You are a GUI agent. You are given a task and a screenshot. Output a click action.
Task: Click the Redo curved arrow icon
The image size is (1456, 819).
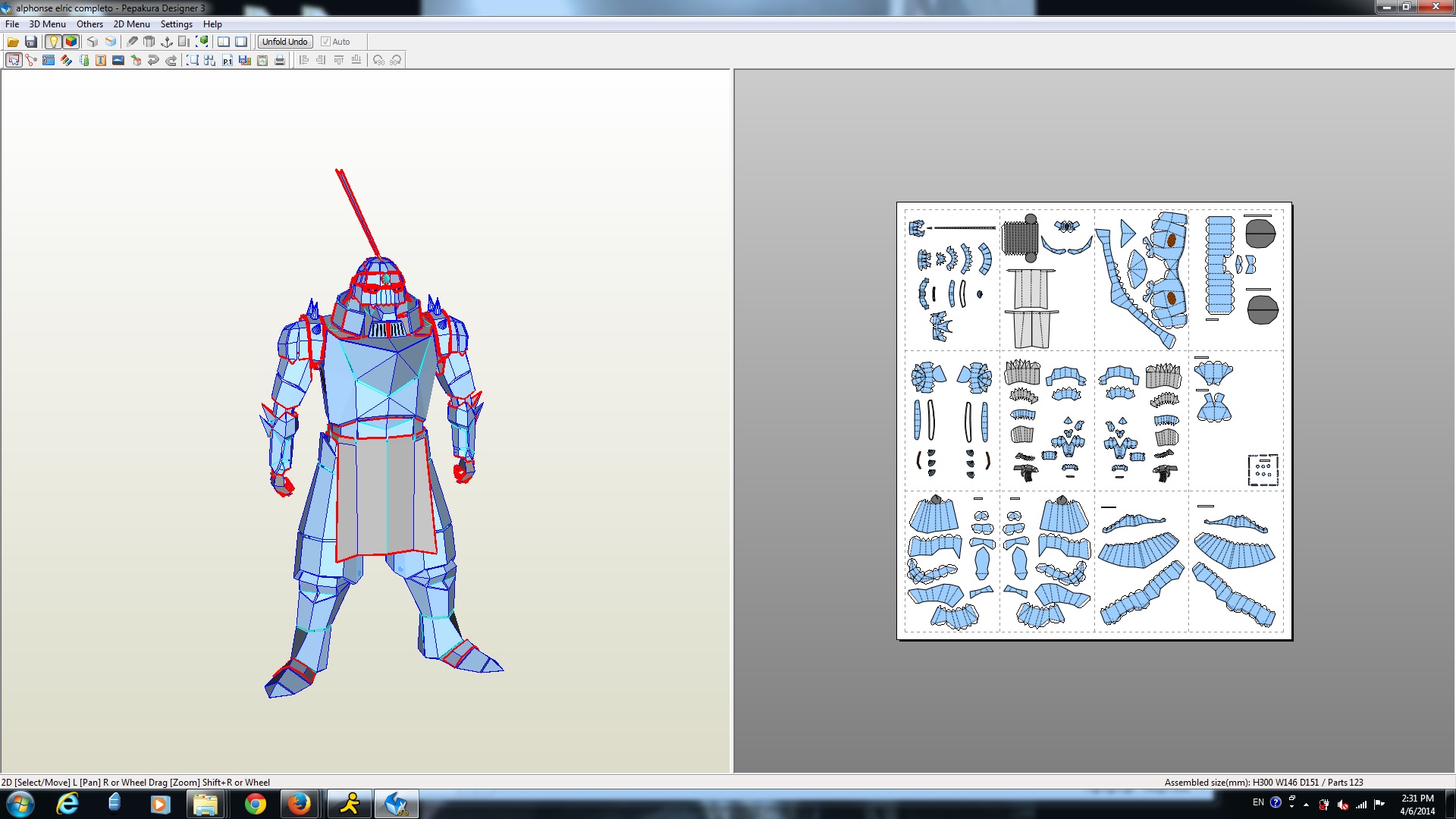click(x=171, y=60)
